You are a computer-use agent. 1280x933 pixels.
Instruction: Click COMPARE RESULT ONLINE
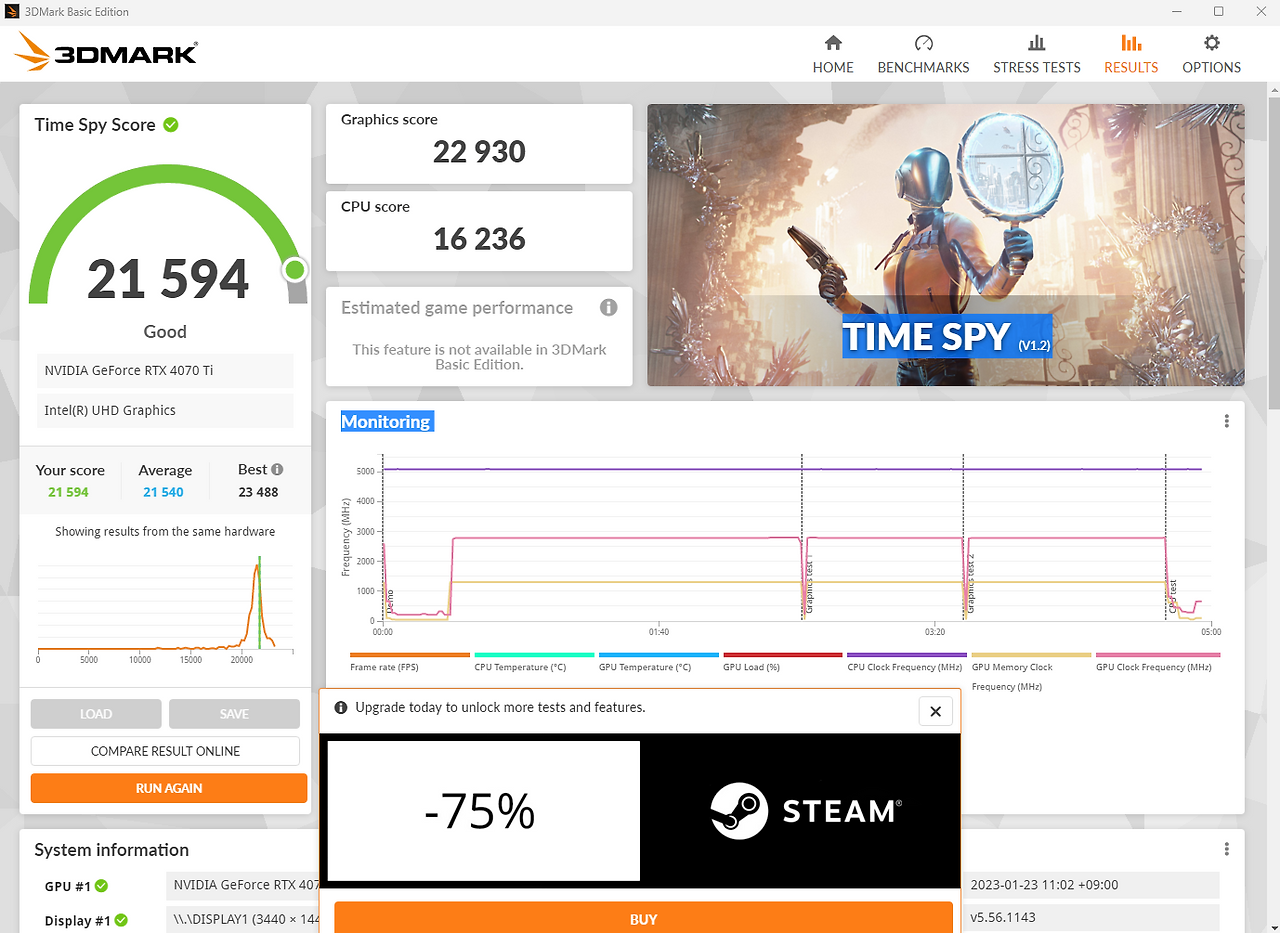point(165,751)
